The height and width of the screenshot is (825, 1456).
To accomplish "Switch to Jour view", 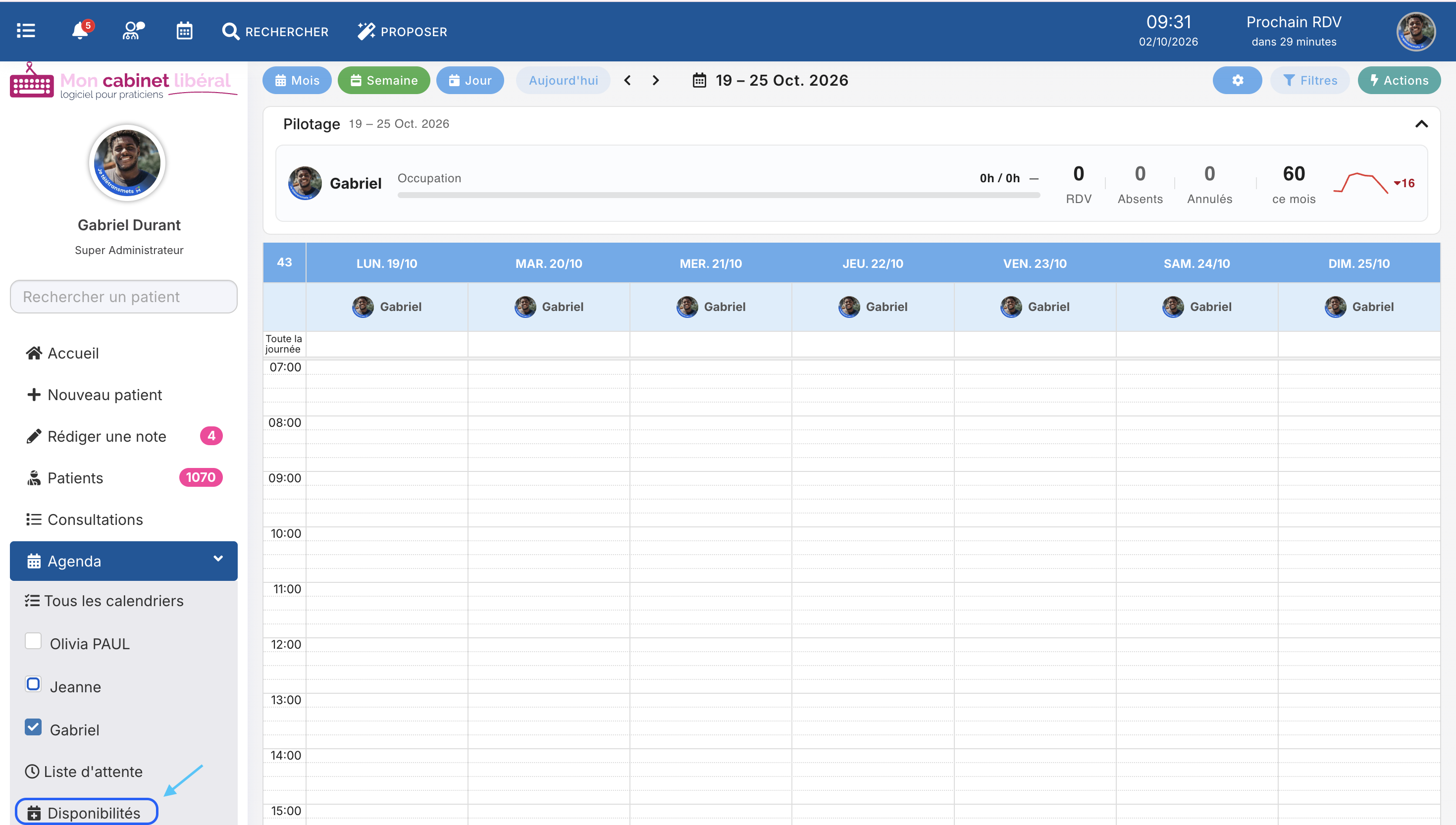I will (x=470, y=80).
